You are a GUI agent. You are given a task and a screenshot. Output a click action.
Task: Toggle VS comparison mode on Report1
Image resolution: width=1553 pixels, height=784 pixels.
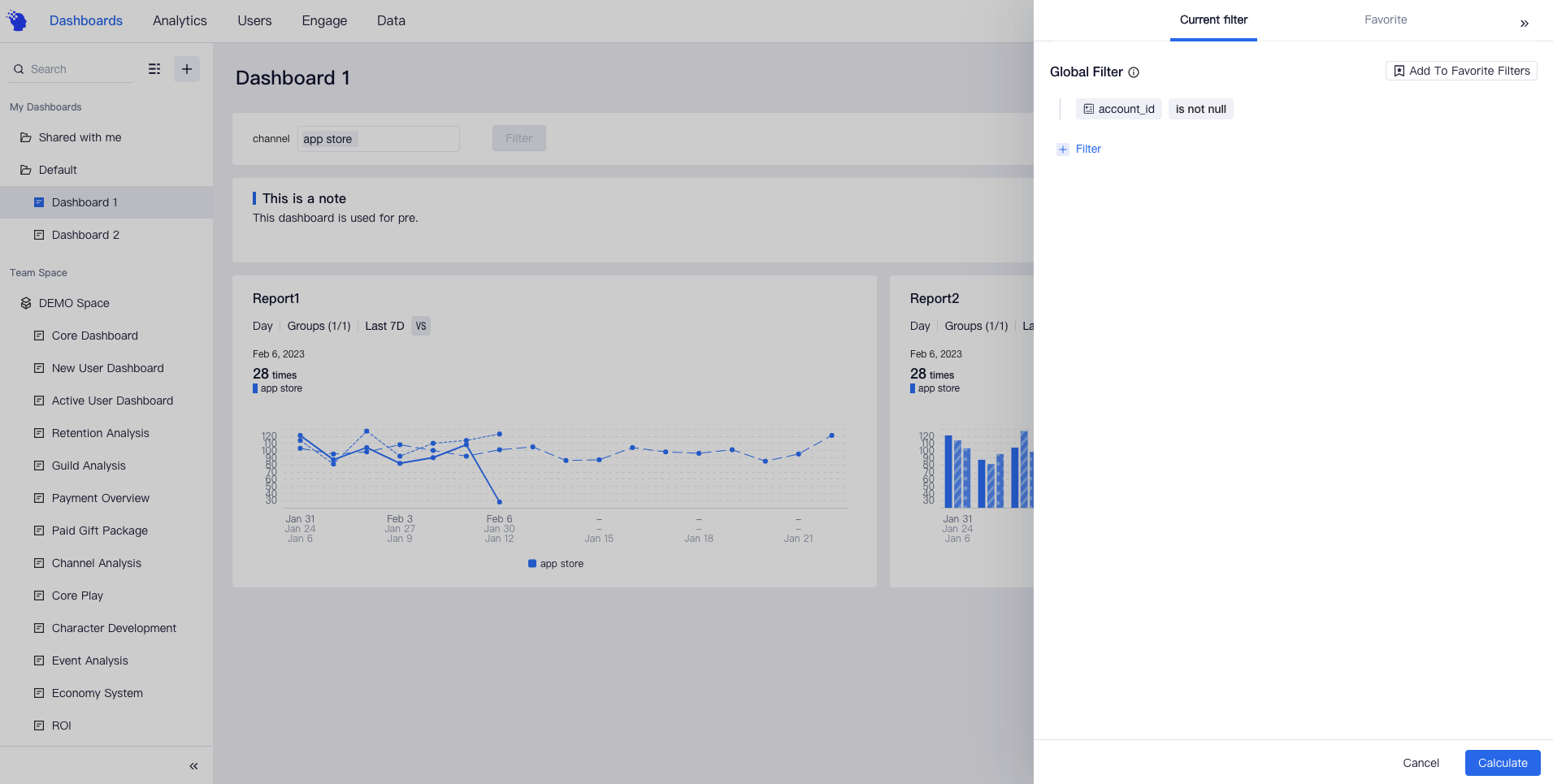pos(421,326)
